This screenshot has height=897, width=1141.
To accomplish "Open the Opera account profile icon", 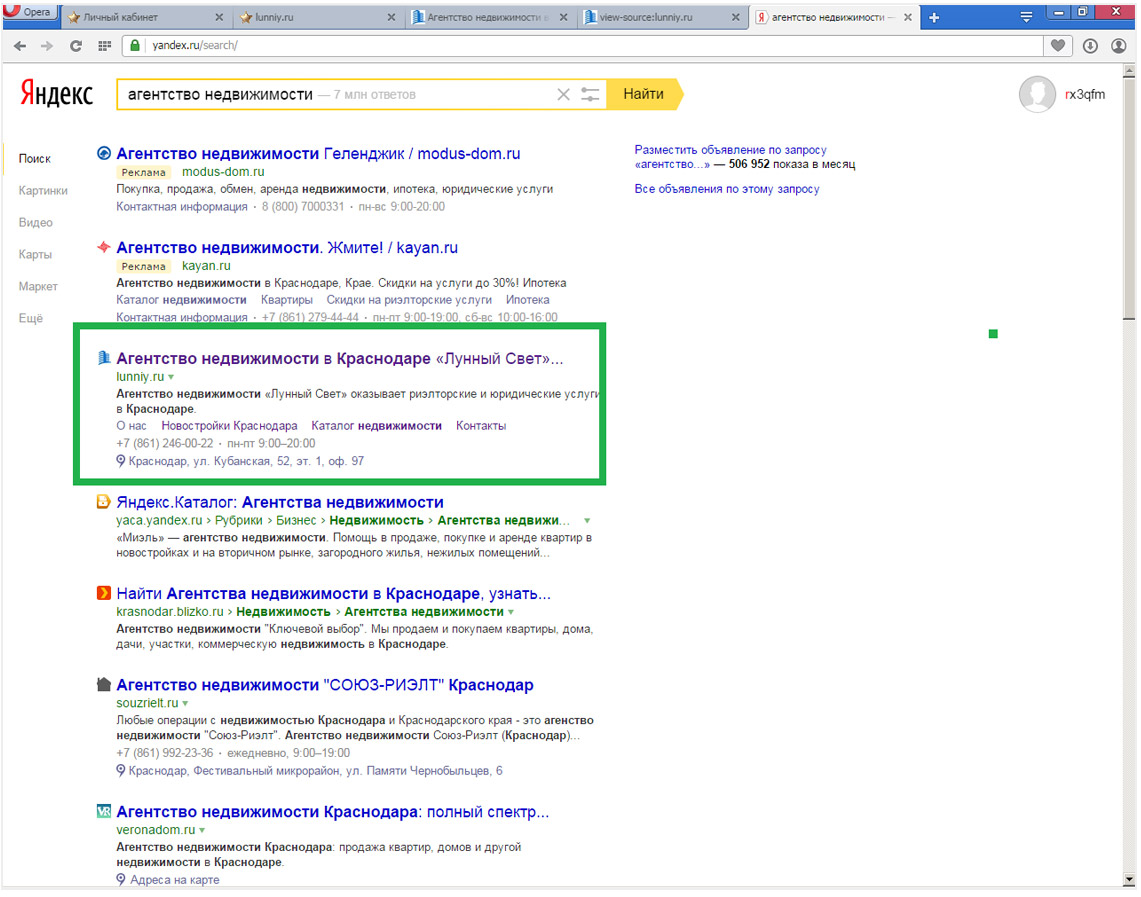I will pyautogui.click(x=1119, y=46).
